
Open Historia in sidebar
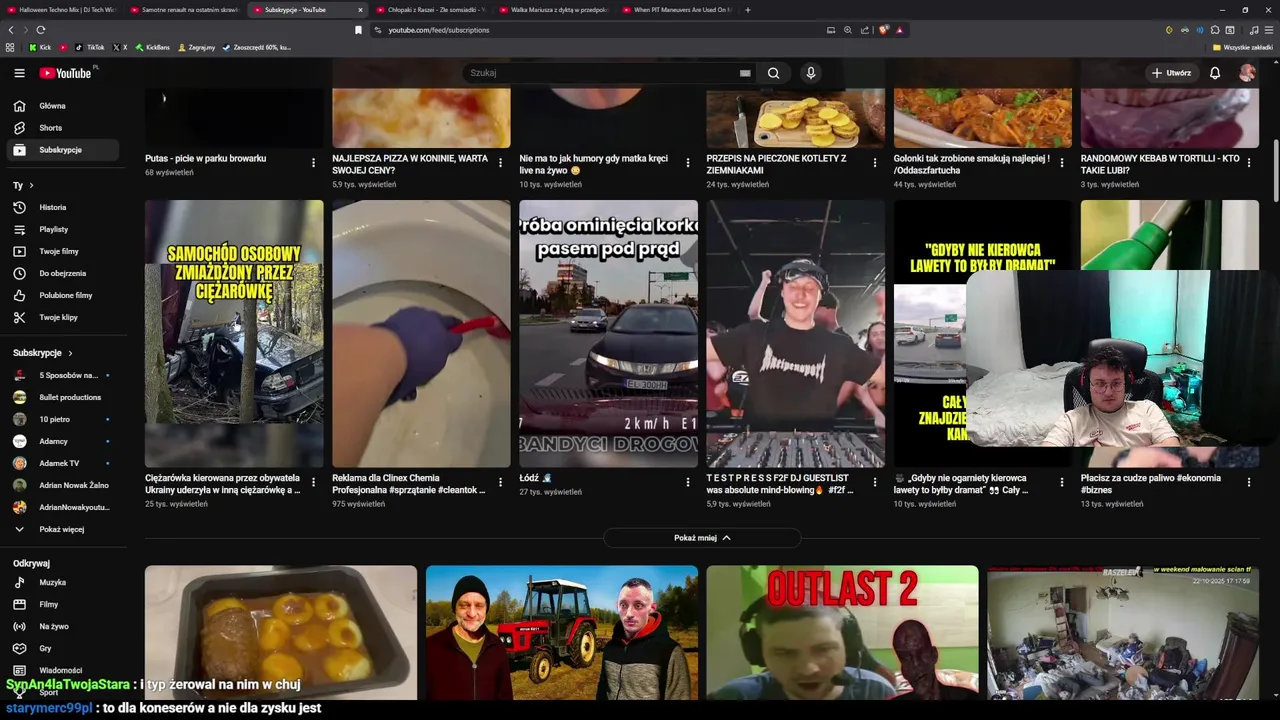pyautogui.click(x=64, y=207)
